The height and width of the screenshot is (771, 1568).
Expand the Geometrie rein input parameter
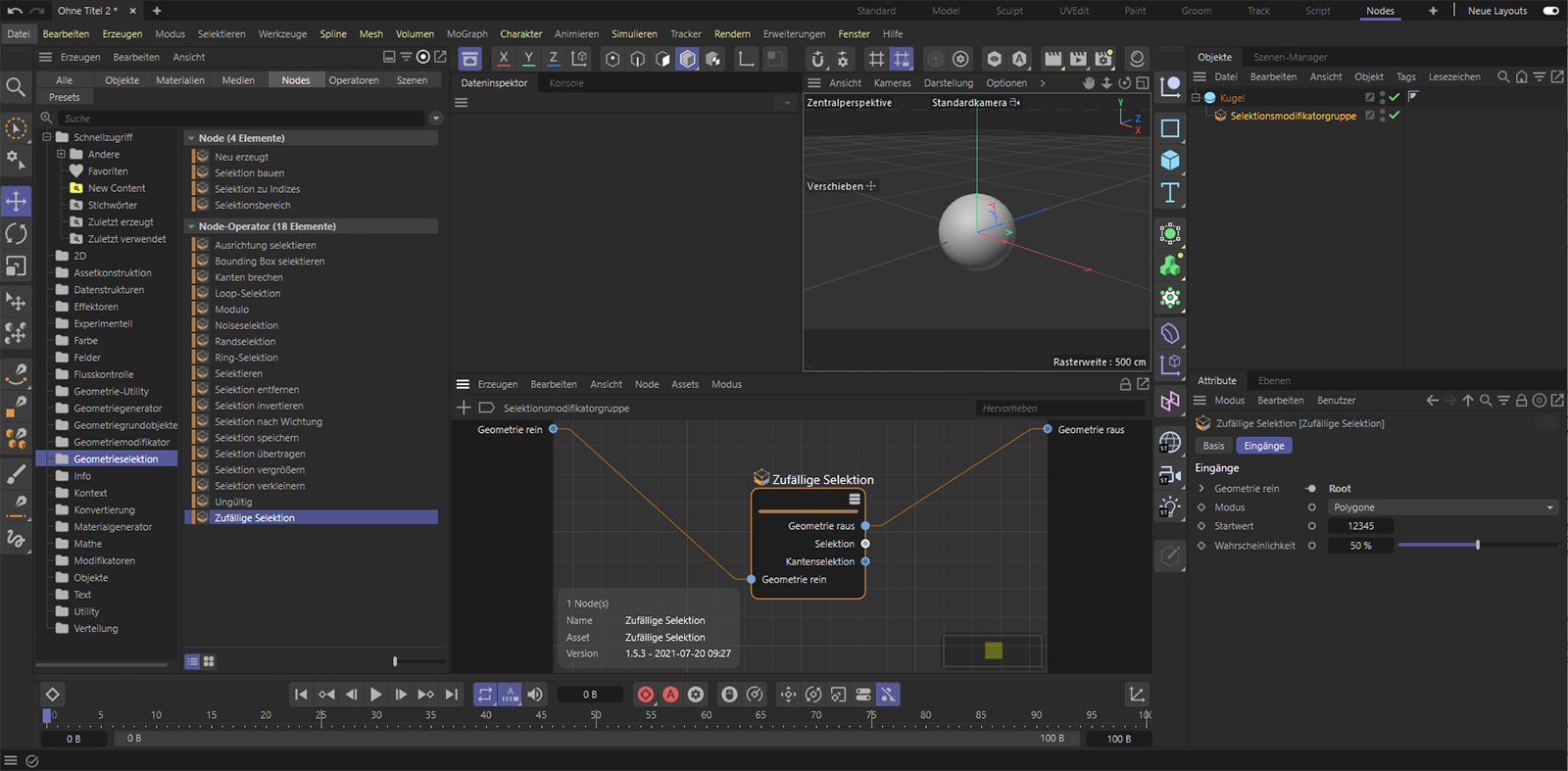coord(1201,489)
